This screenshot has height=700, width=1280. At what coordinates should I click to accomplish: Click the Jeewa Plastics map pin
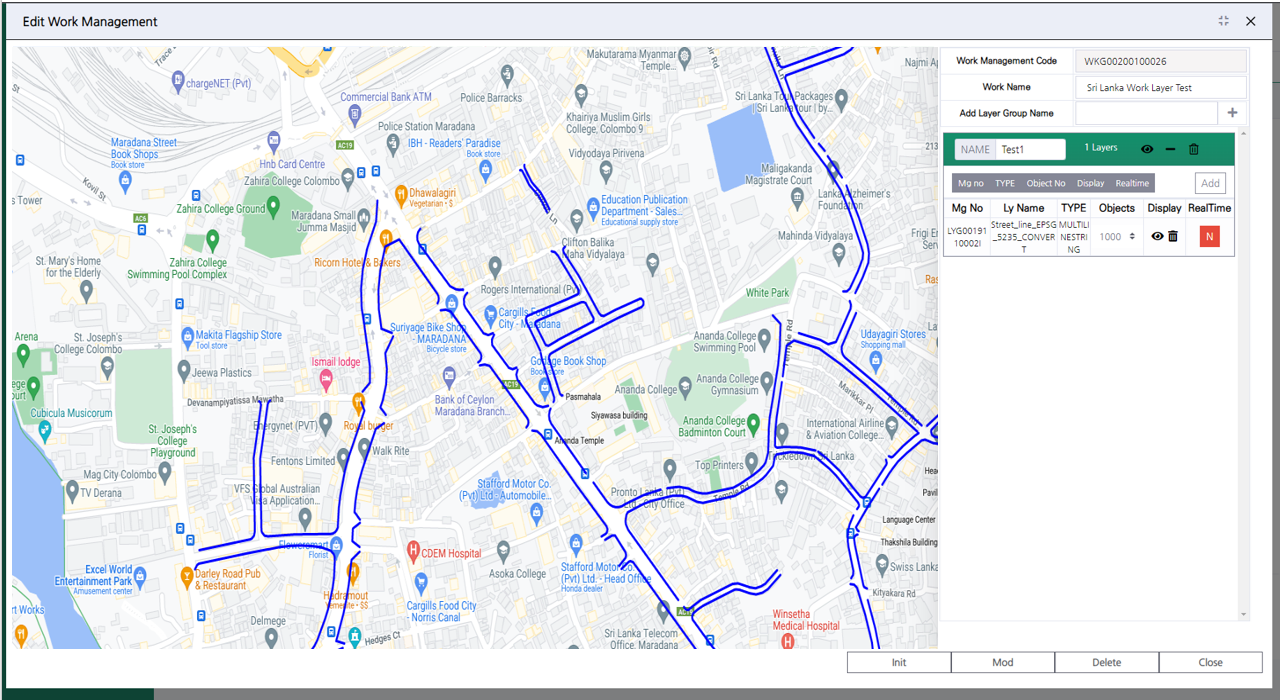click(183, 371)
